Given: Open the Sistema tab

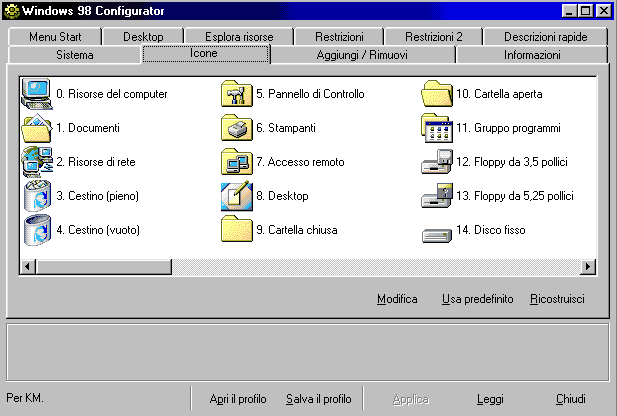Looking at the screenshot, I should click(74, 55).
